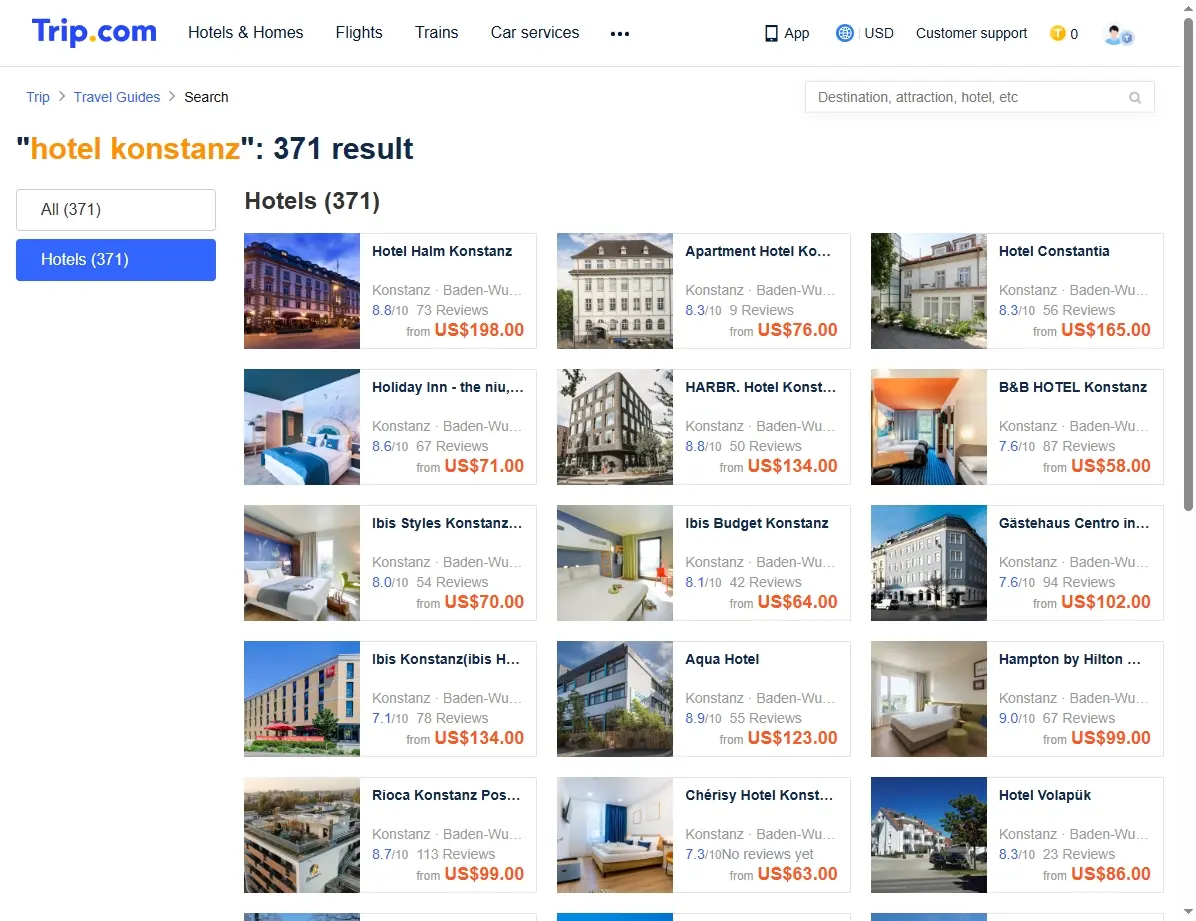The width and height of the screenshot is (1196, 921).
Task: Open Aqua Hotel photo
Action: pyautogui.click(x=615, y=699)
